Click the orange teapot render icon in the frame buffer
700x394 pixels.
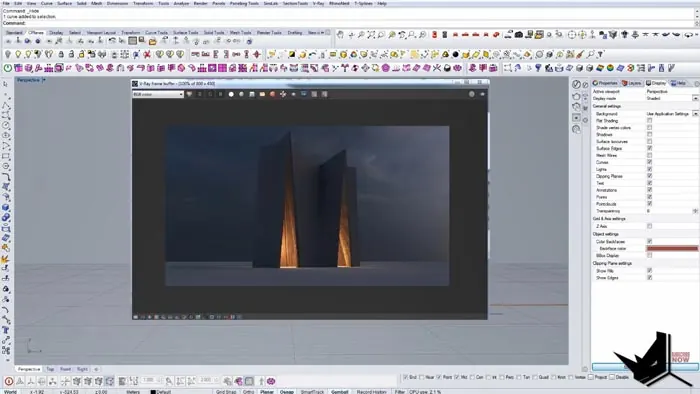(272, 94)
